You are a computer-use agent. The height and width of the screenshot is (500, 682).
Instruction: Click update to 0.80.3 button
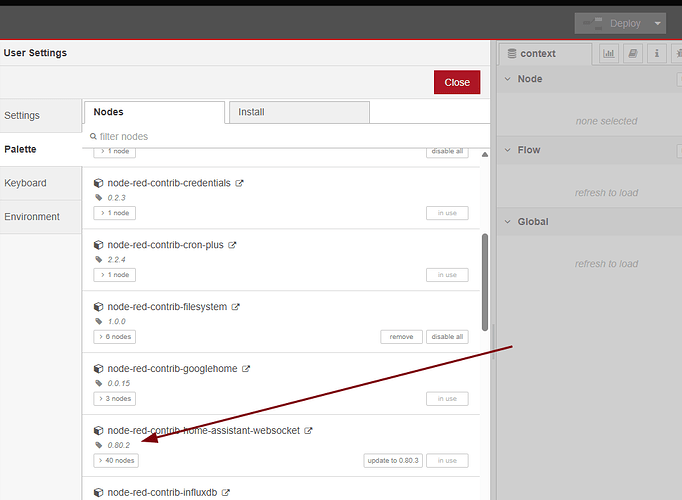click(392, 461)
